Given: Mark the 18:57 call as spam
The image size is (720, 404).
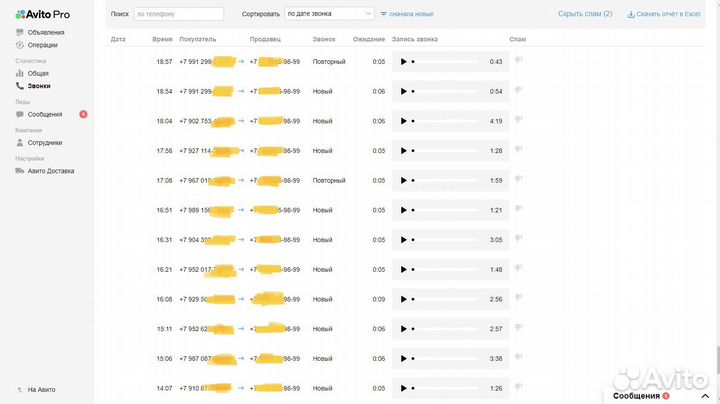Looking at the screenshot, I should pos(519,61).
